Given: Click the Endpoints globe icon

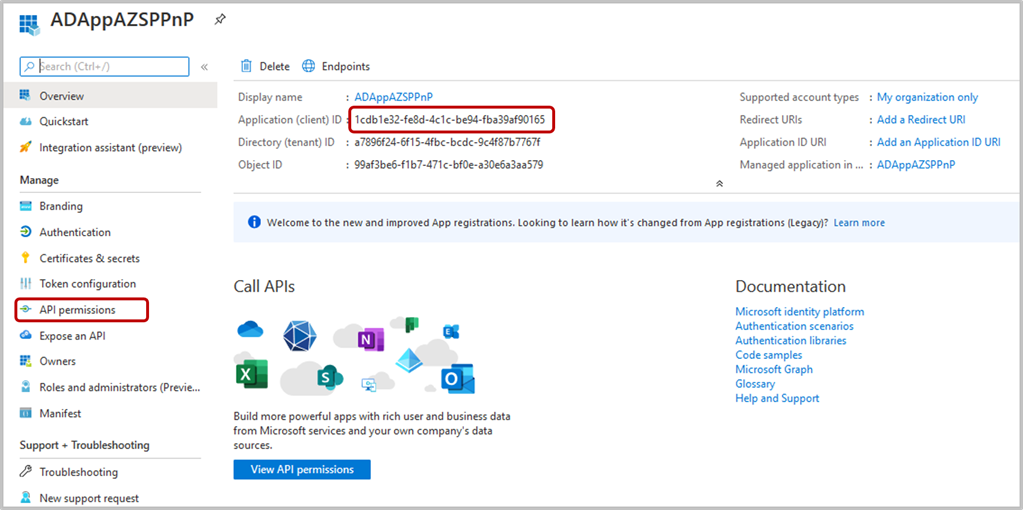Looking at the screenshot, I should 309,66.
